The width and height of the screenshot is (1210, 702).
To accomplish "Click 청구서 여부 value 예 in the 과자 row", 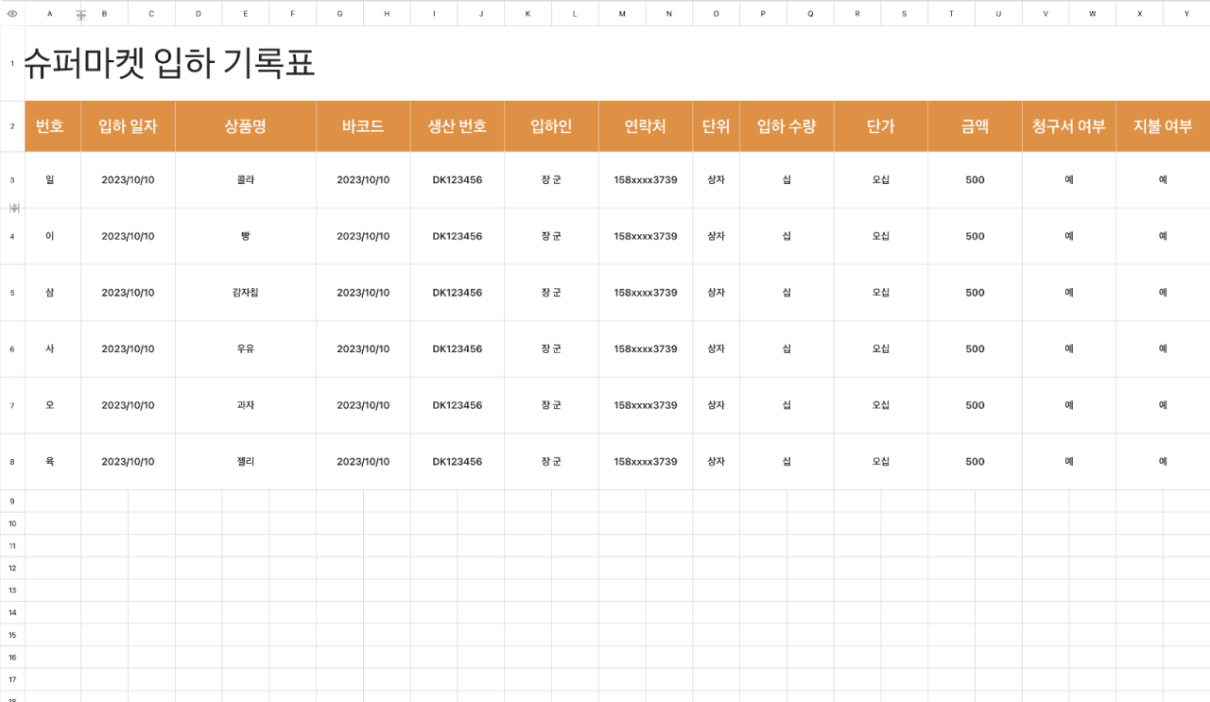I will [x=1069, y=405].
